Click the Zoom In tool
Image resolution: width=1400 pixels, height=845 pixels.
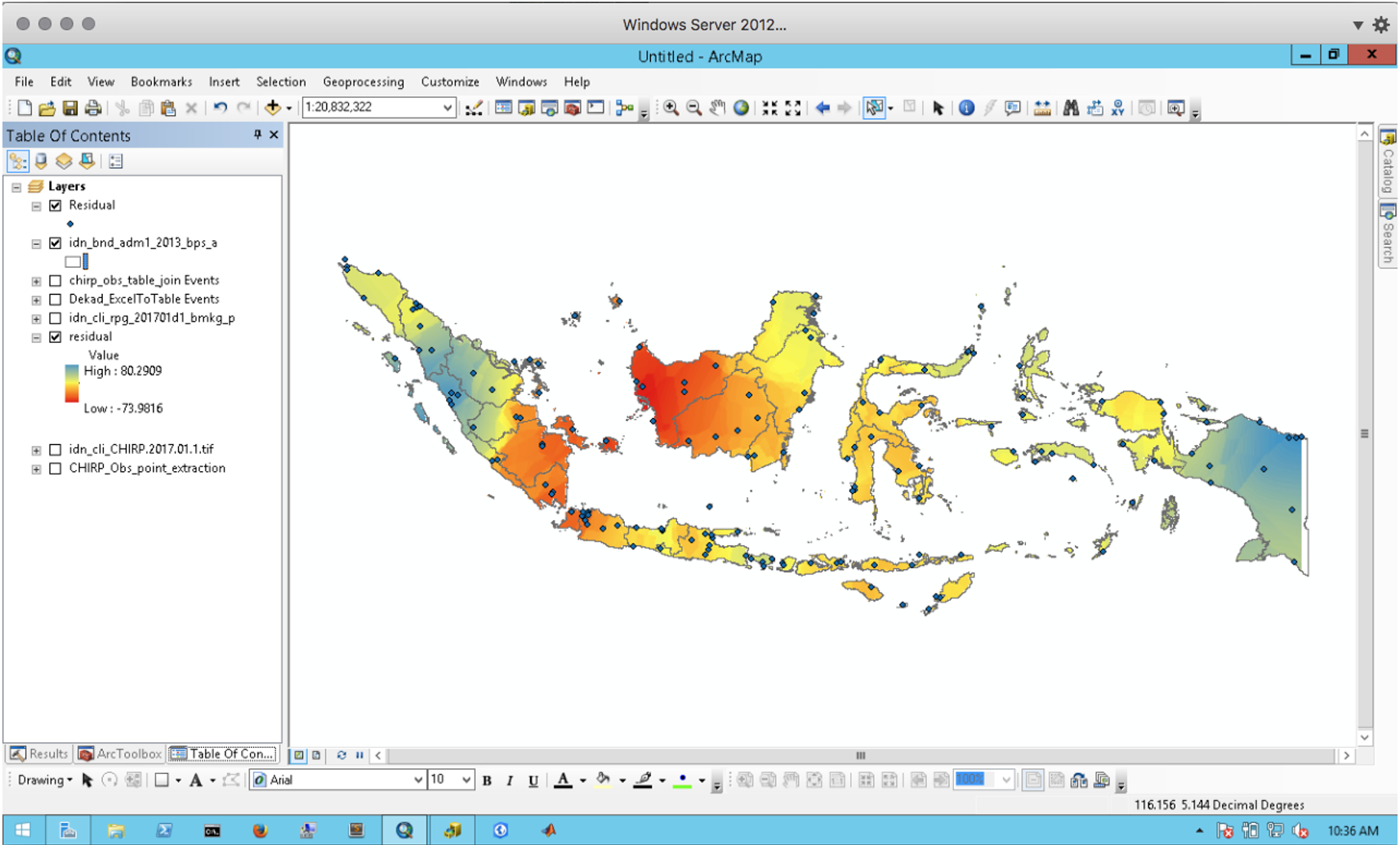[x=671, y=108]
